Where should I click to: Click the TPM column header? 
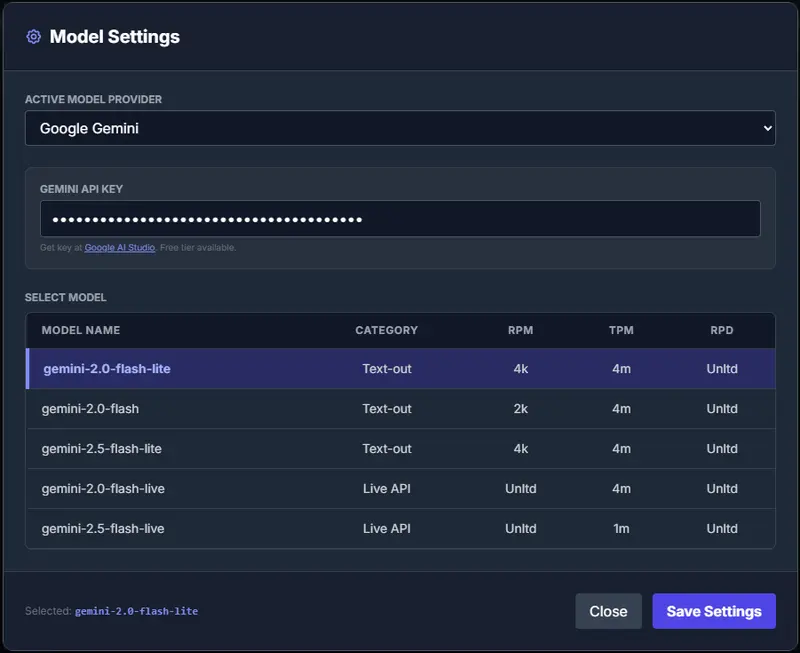click(x=621, y=330)
